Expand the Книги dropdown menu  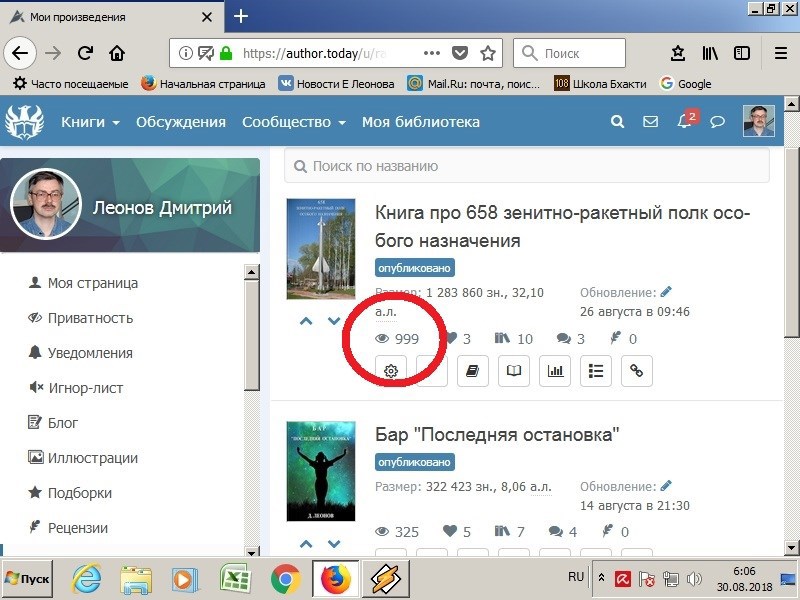90,122
